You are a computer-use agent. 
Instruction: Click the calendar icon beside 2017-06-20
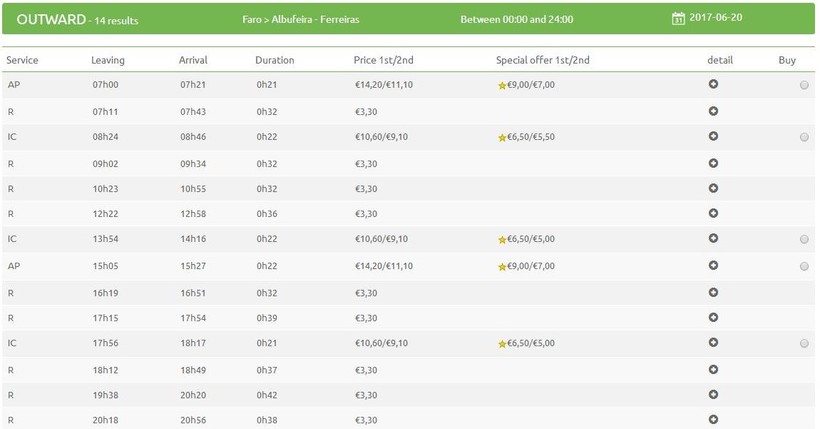[678, 18]
